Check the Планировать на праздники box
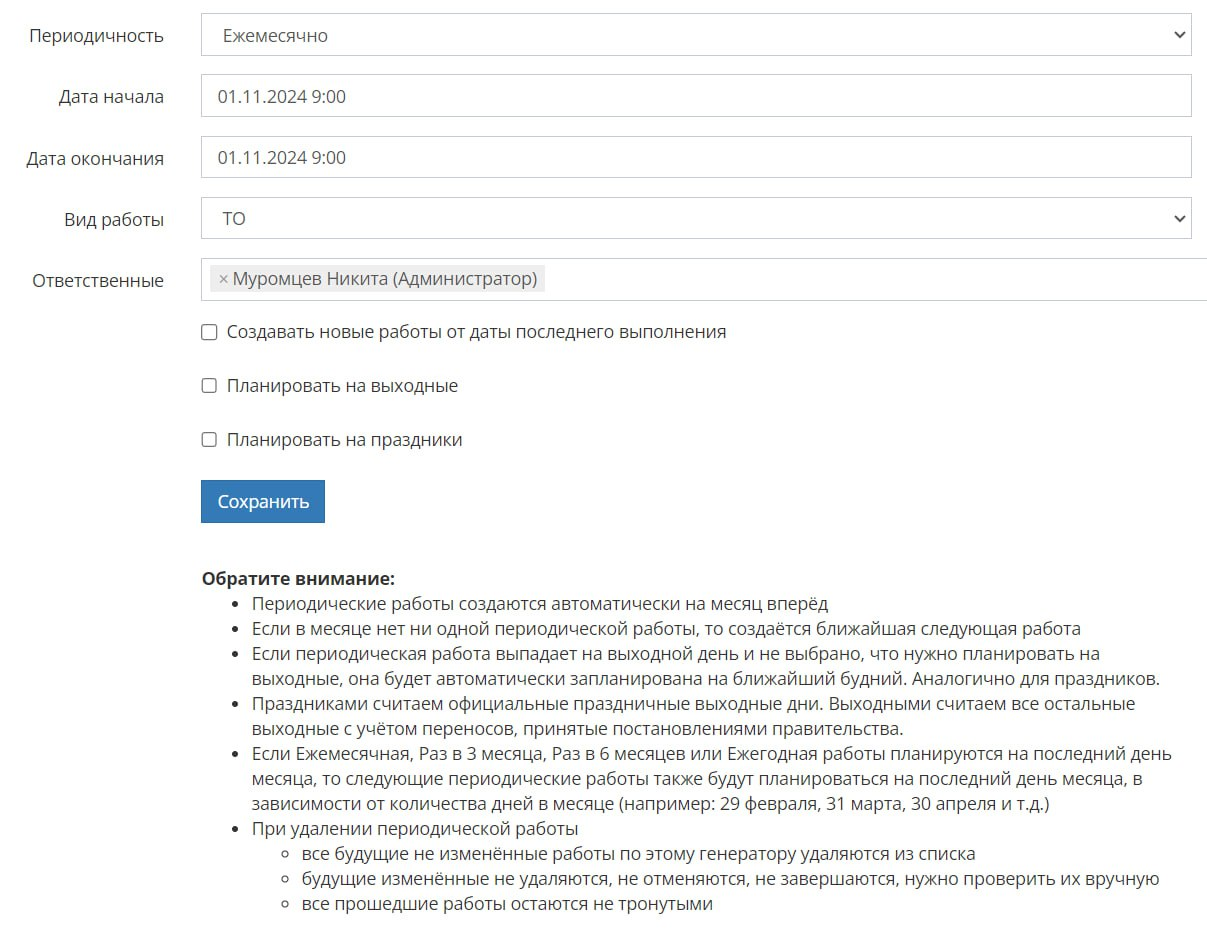Image resolution: width=1207 pixels, height=937 pixels. click(x=209, y=440)
